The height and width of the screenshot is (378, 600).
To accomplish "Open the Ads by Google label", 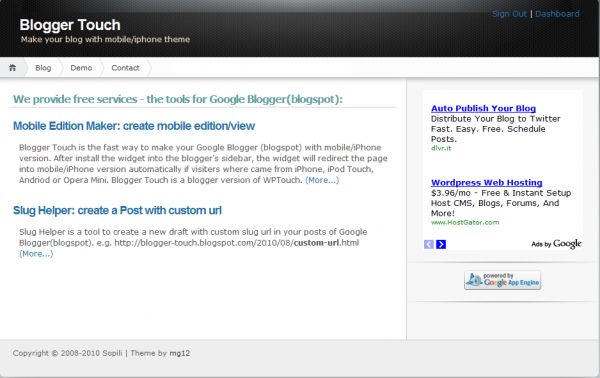I will click(x=556, y=244).
